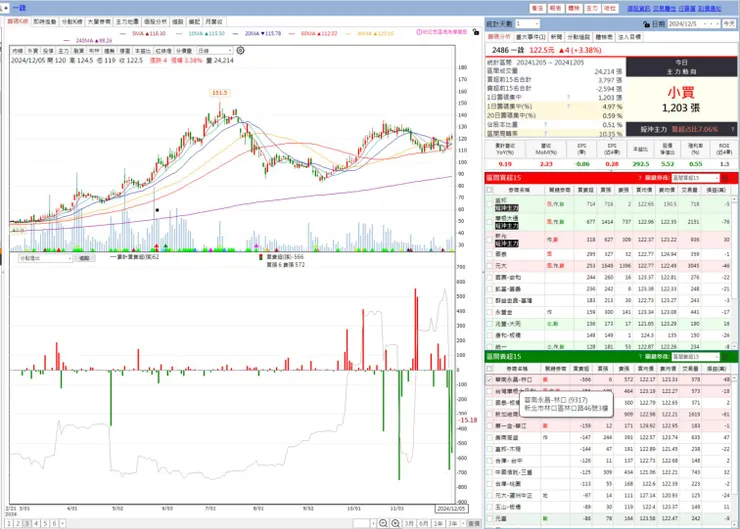Untick the 華南永昌-林口 checkbox
740x529 pixels.
[489, 379]
